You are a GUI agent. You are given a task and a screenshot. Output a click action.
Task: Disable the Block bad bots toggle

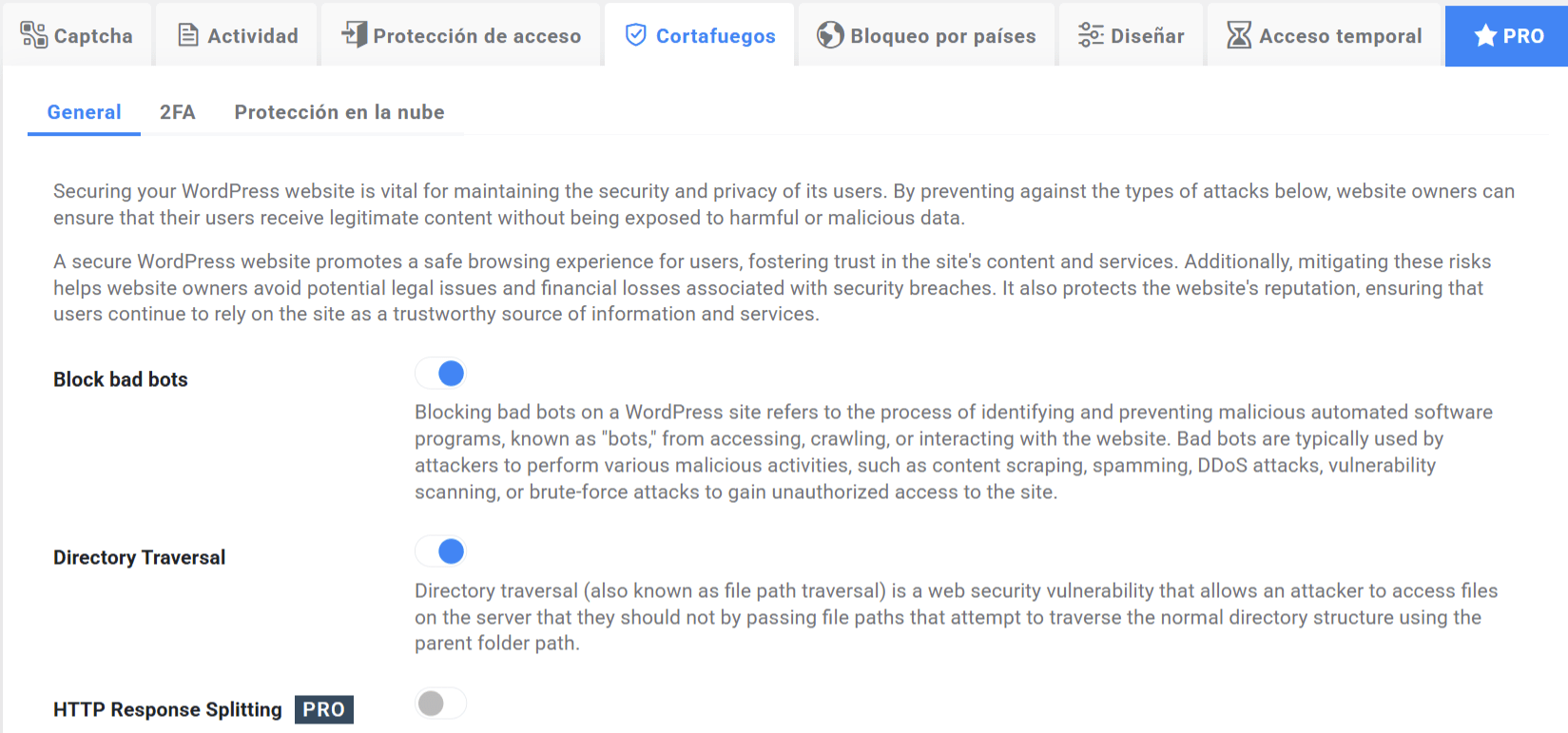[441, 374]
